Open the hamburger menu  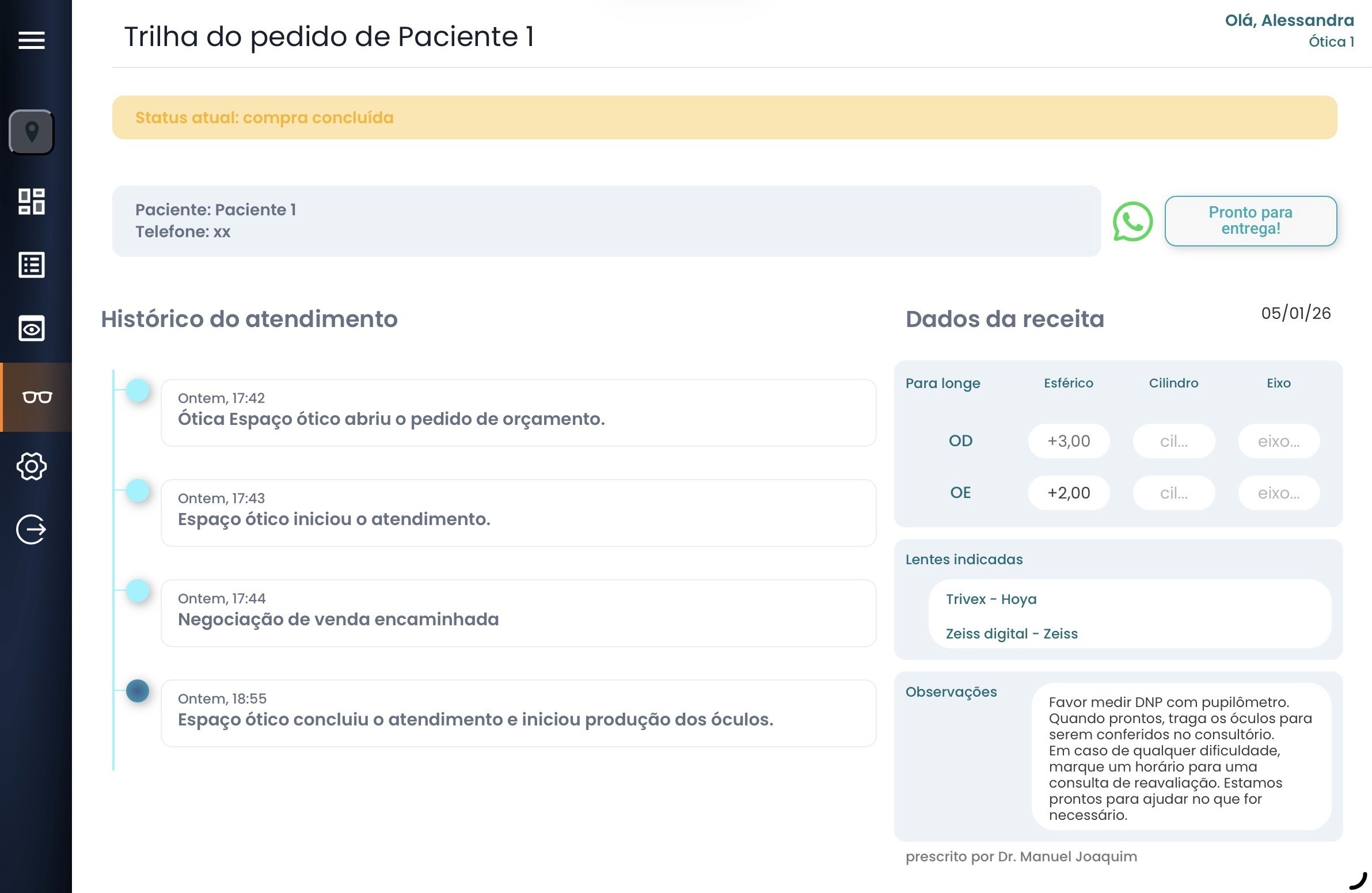pos(31,40)
